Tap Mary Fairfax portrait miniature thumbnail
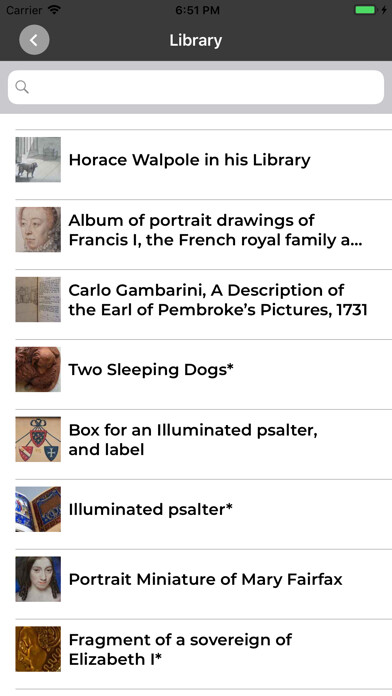 38,579
